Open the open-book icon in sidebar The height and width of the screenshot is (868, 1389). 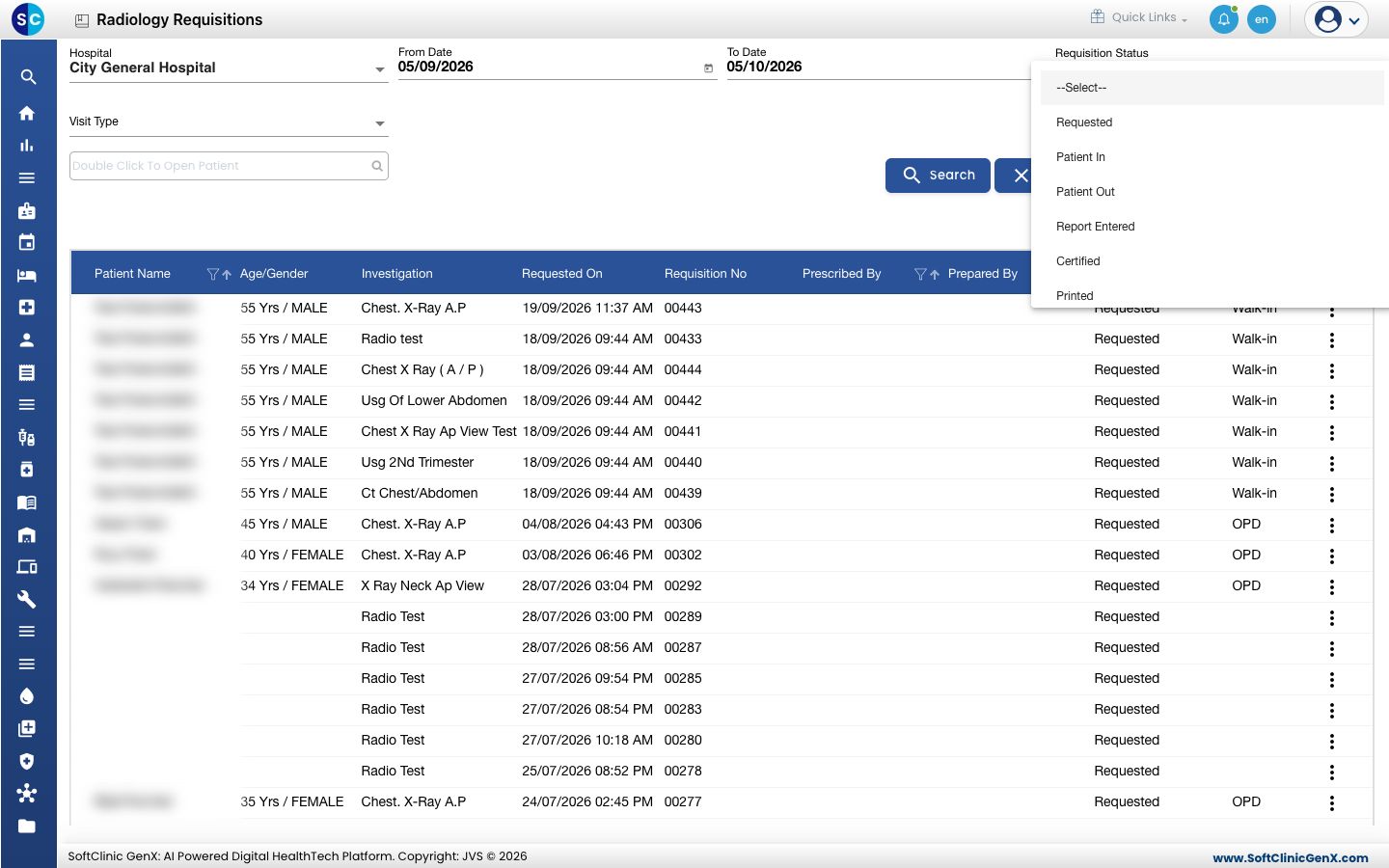coord(27,502)
